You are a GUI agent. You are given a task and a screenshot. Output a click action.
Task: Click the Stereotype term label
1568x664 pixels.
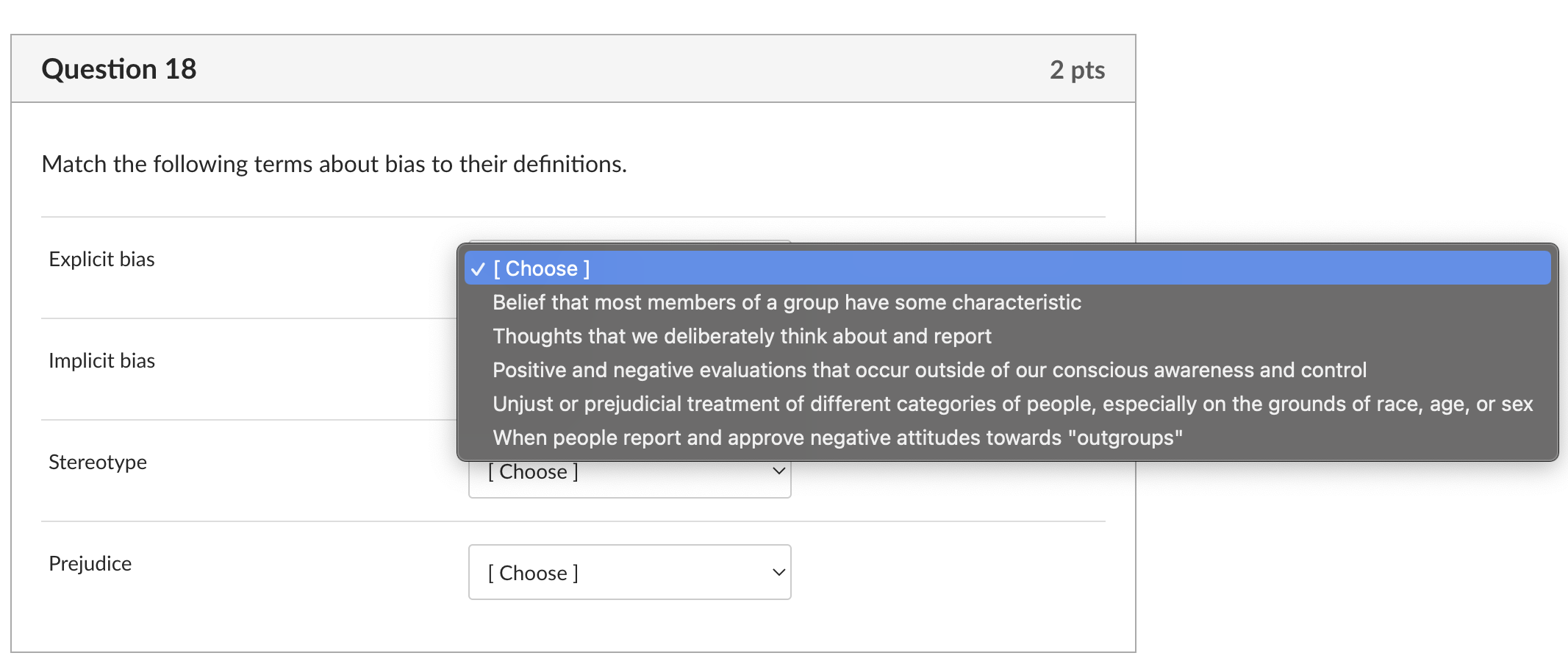[98, 462]
